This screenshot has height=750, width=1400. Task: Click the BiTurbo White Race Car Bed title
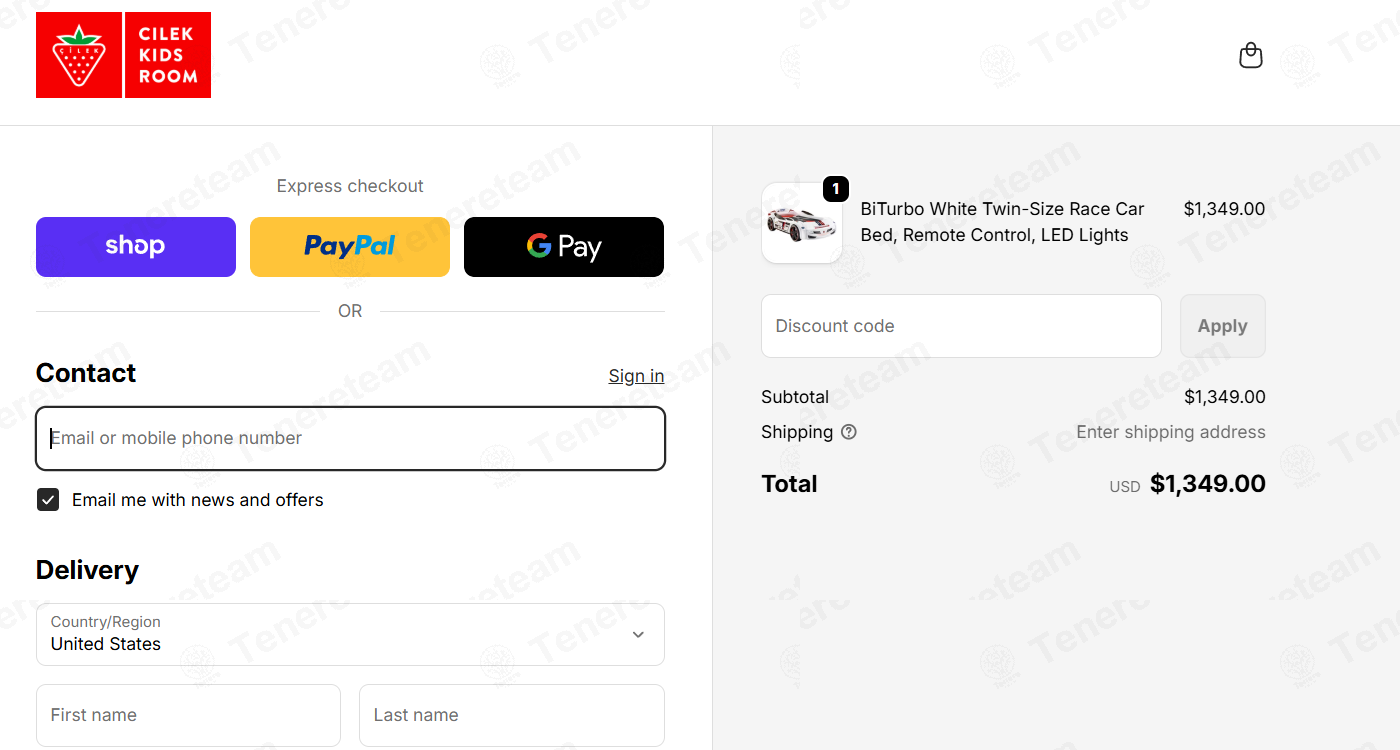[x=1002, y=222]
